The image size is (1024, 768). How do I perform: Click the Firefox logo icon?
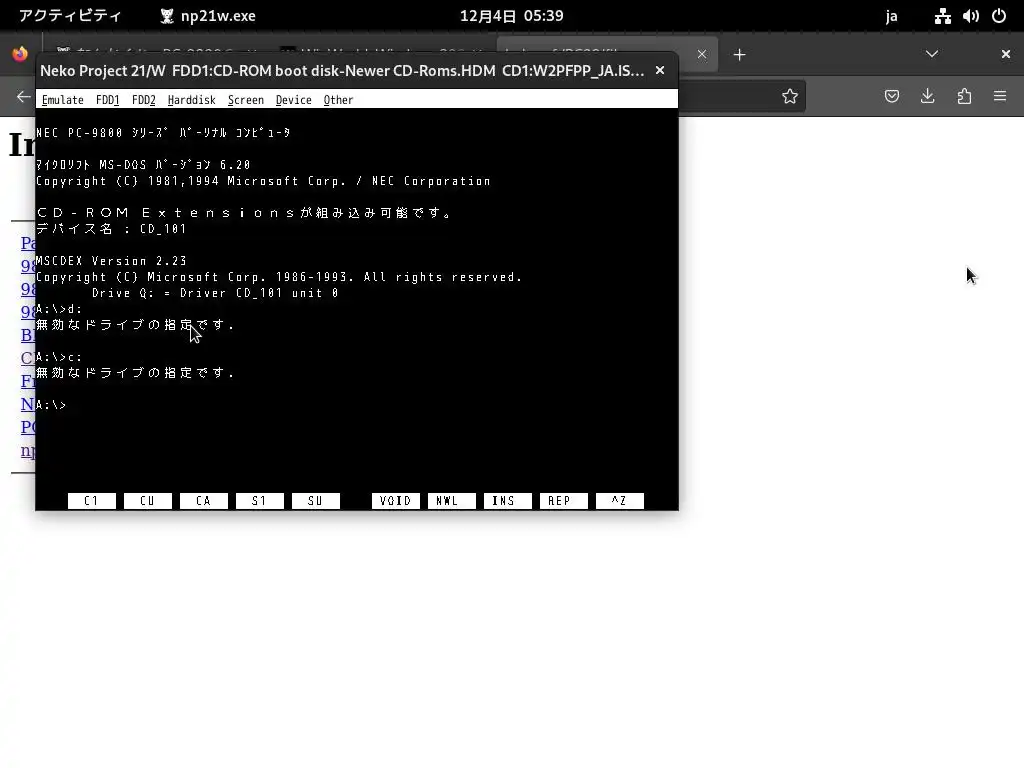pyautogui.click(x=20, y=54)
